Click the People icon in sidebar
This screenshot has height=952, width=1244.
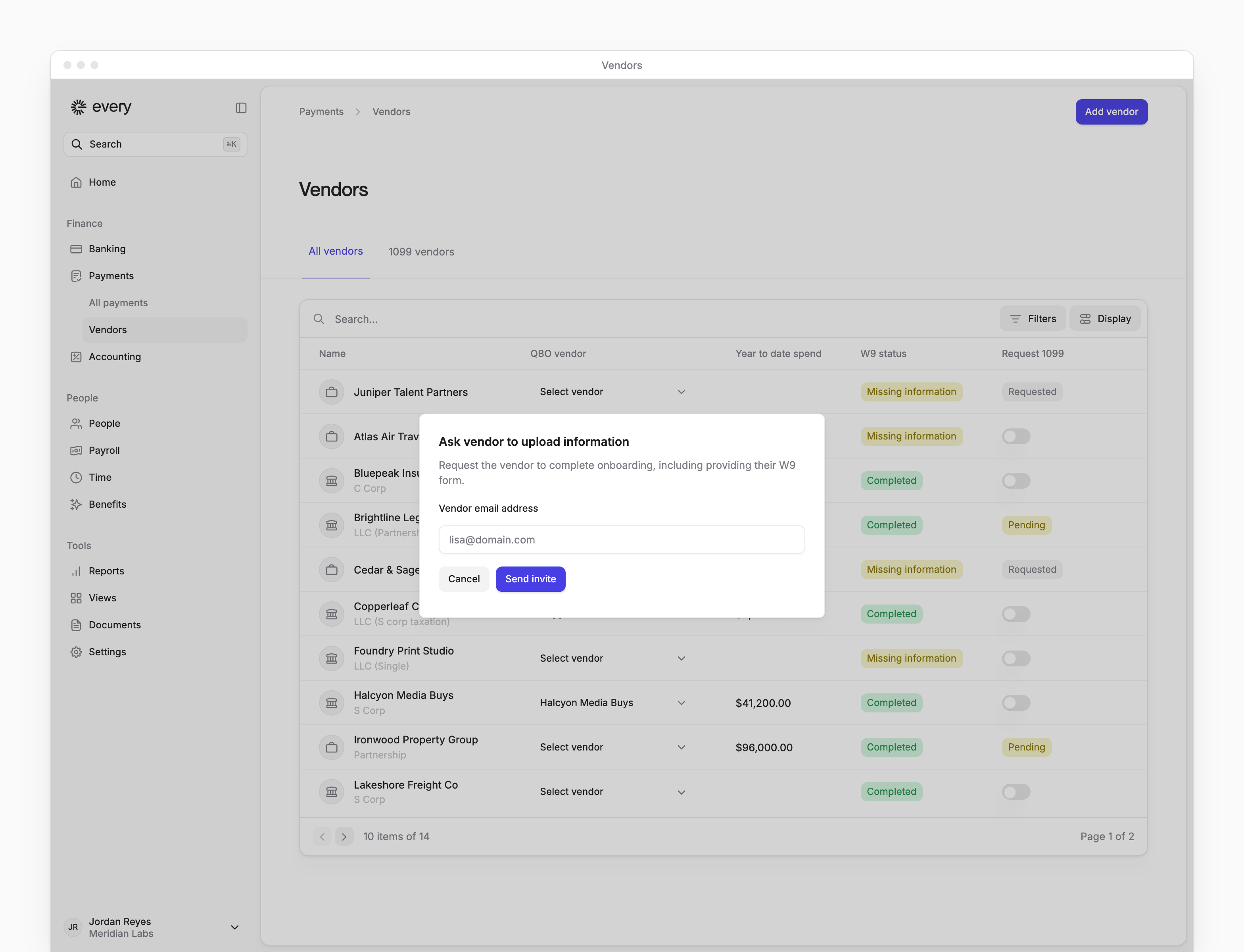tap(76, 423)
